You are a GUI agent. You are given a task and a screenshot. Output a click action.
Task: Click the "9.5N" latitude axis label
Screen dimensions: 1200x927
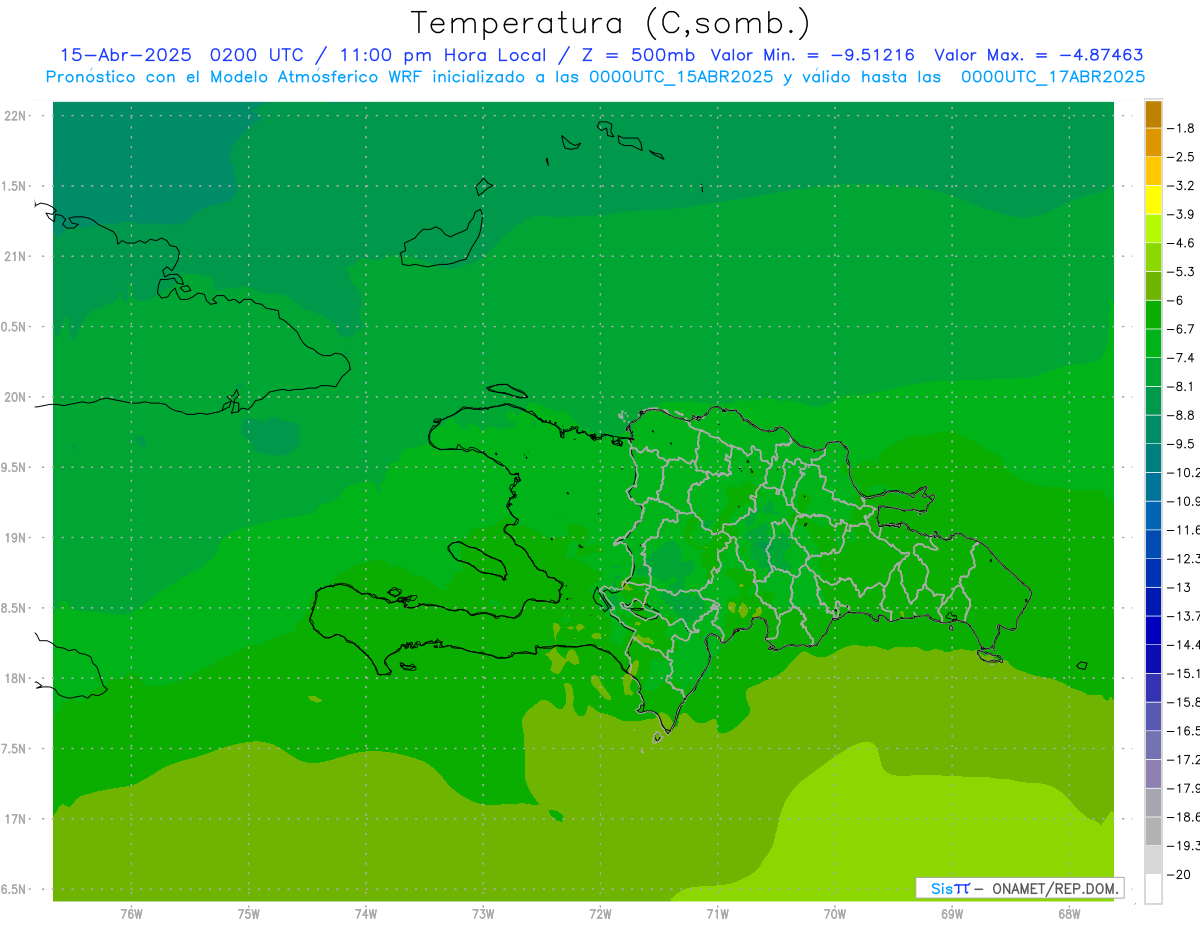13,468
